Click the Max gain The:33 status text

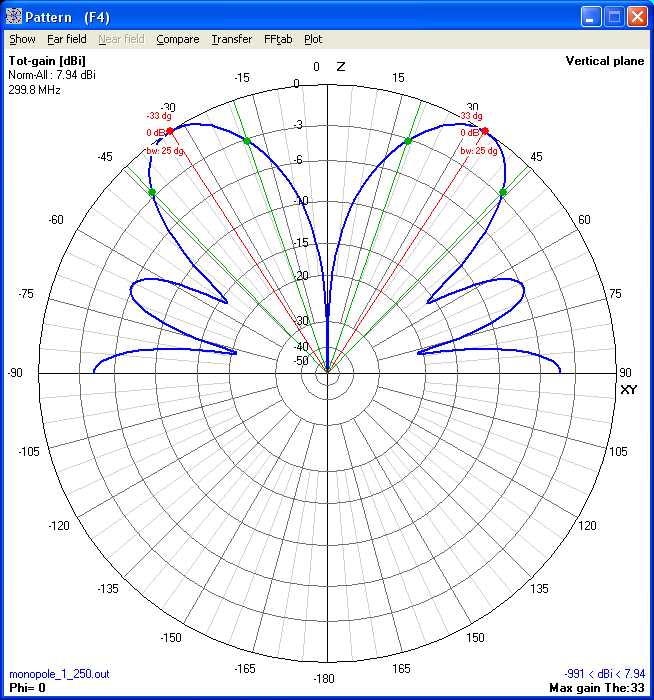pos(597,688)
